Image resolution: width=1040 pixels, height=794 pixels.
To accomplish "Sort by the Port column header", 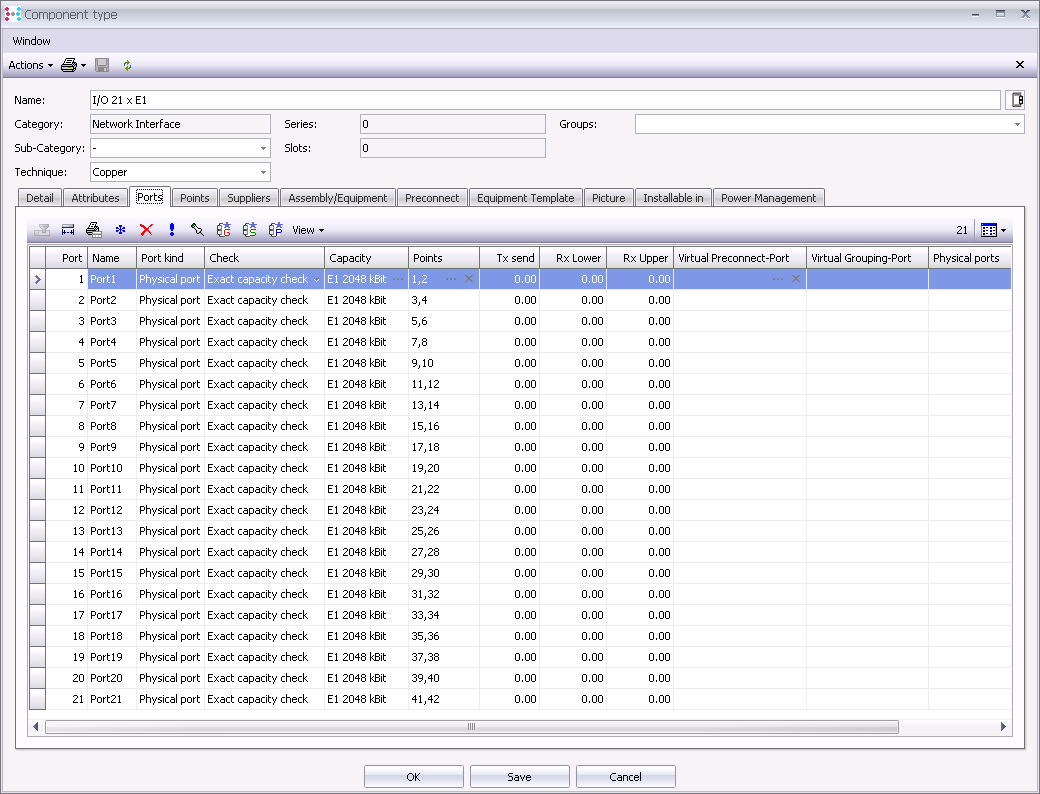I will click(x=66, y=258).
